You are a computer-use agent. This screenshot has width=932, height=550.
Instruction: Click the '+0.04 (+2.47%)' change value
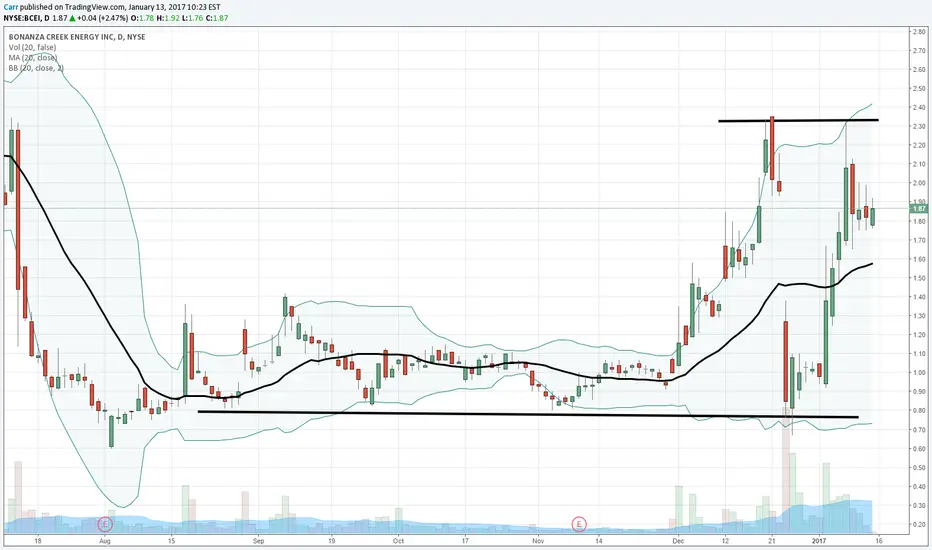click(x=102, y=18)
